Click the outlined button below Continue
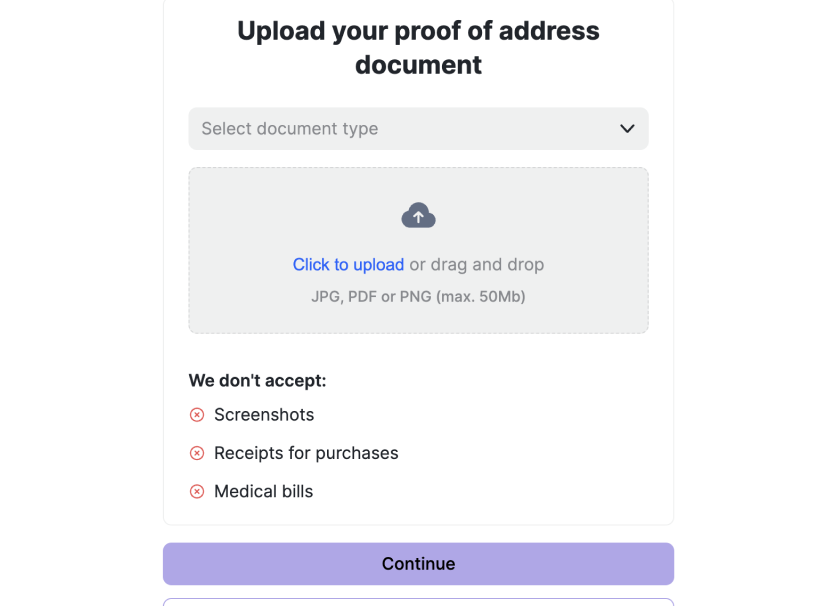The width and height of the screenshot is (837, 606). [x=418, y=602]
